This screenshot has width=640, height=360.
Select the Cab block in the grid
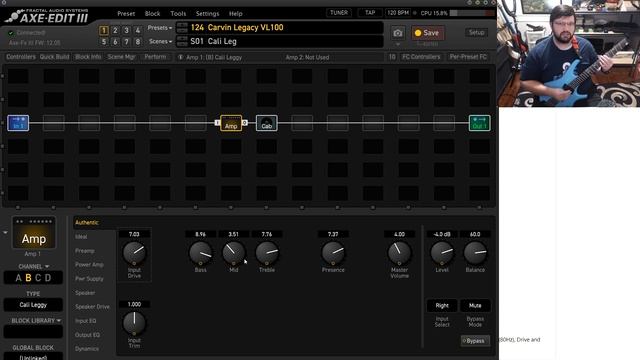coord(267,123)
